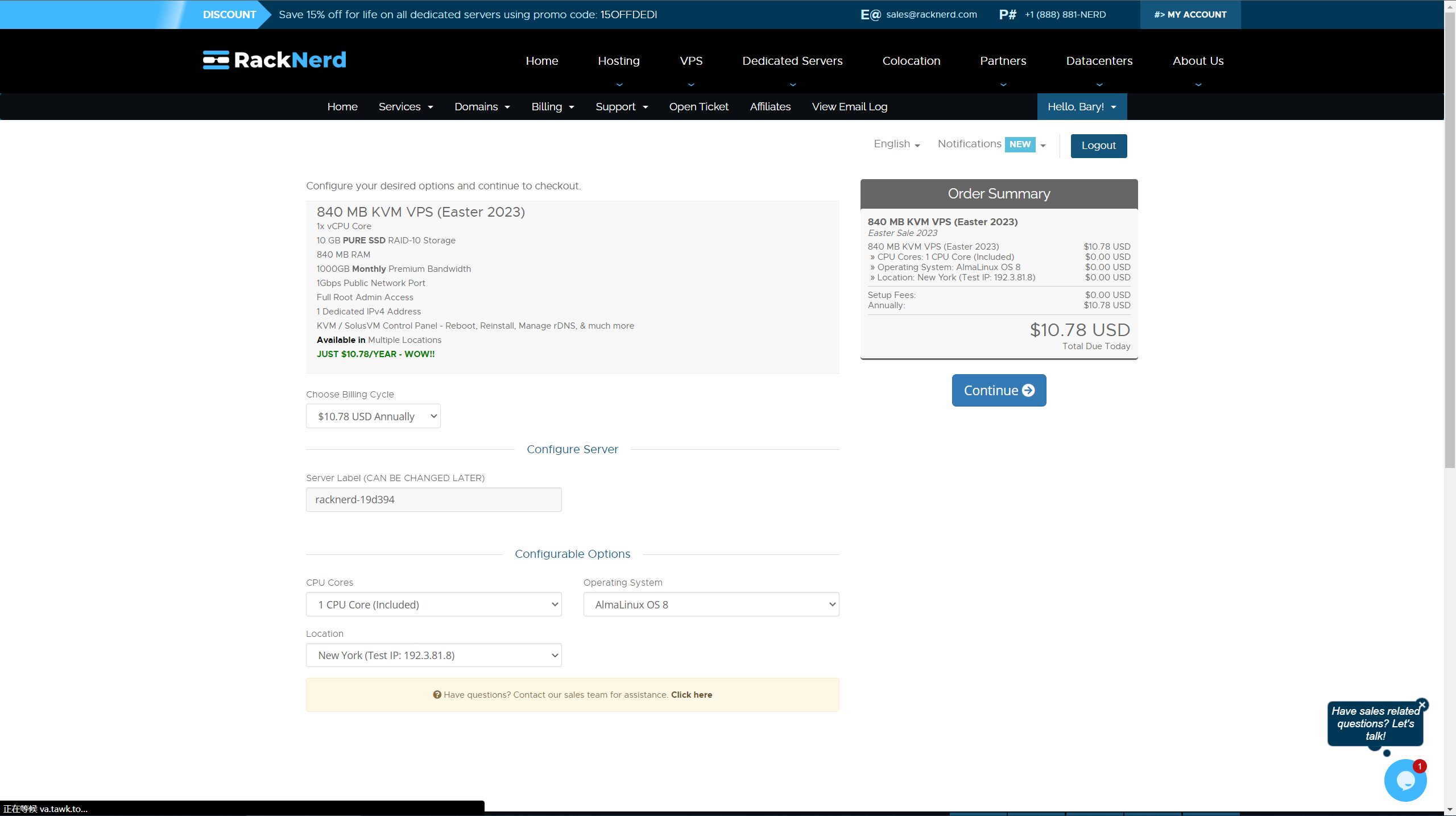Image resolution: width=1456 pixels, height=816 pixels.
Task: Open the English language selector
Action: (x=897, y=144)
